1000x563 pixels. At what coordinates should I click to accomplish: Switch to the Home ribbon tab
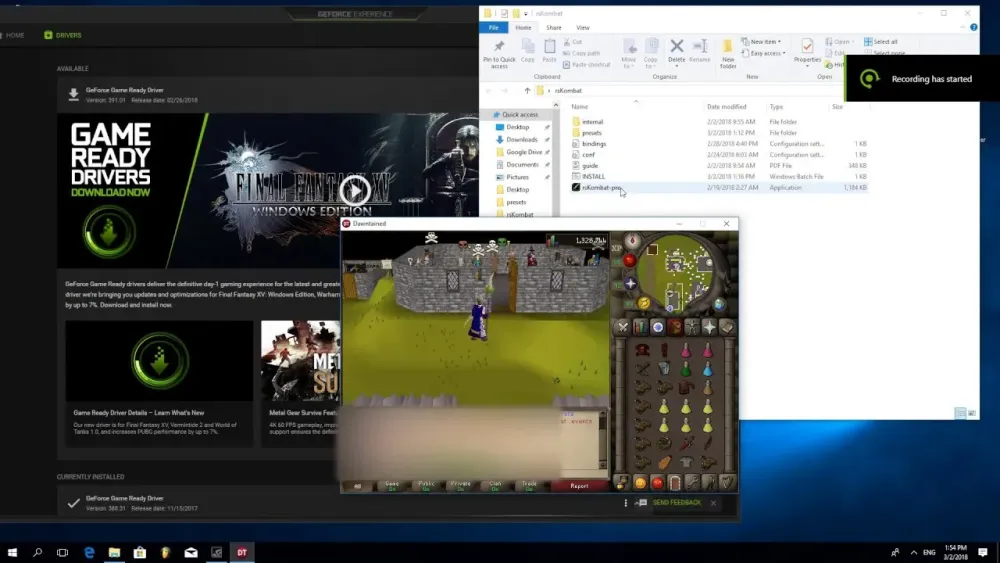(x=523, y=27)
